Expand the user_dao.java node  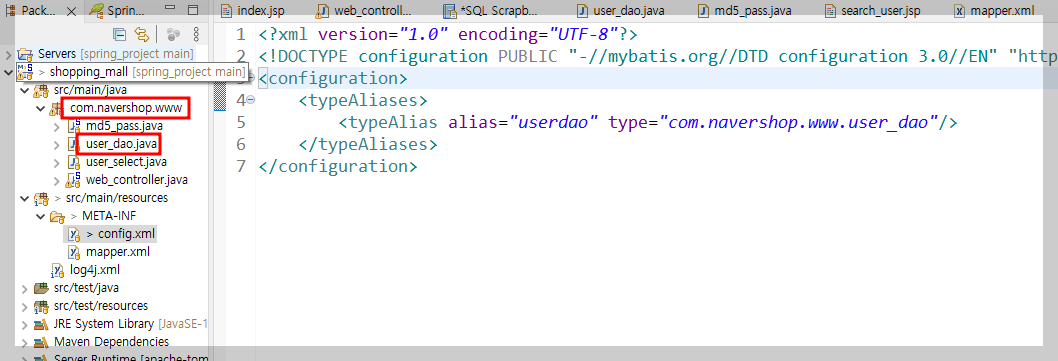tap(57, 144)
